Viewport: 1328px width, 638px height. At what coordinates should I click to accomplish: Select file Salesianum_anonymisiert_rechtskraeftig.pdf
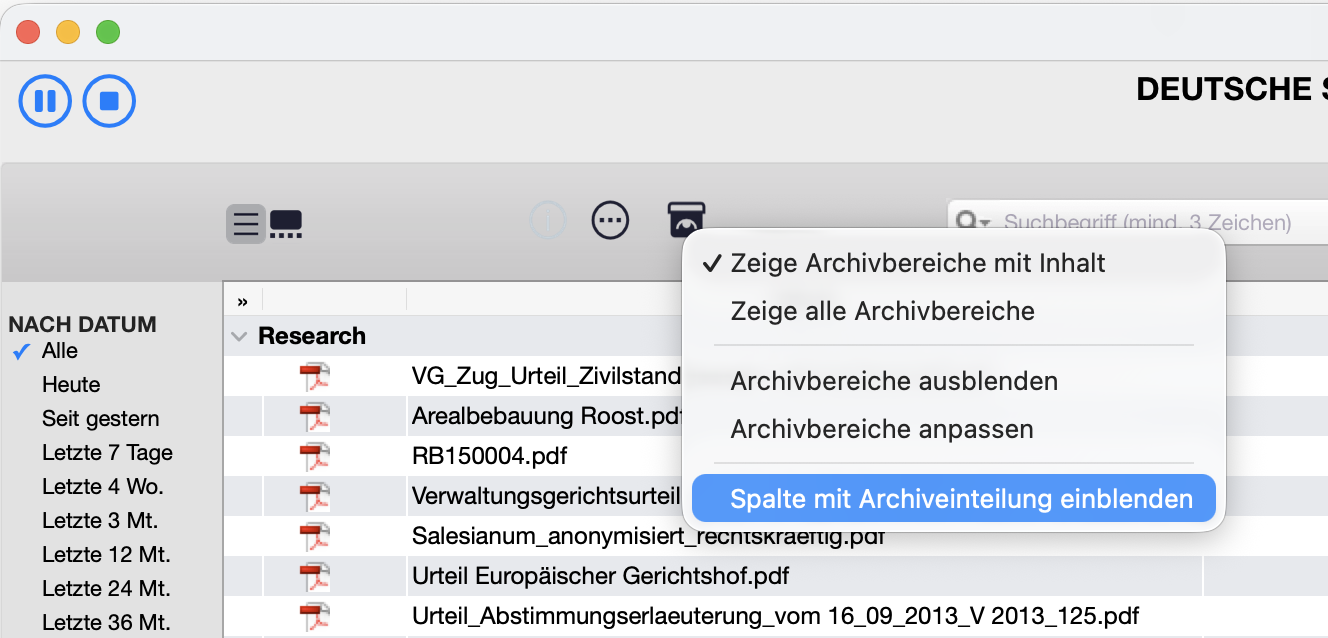pyautogui.click(x=648, y=537)
